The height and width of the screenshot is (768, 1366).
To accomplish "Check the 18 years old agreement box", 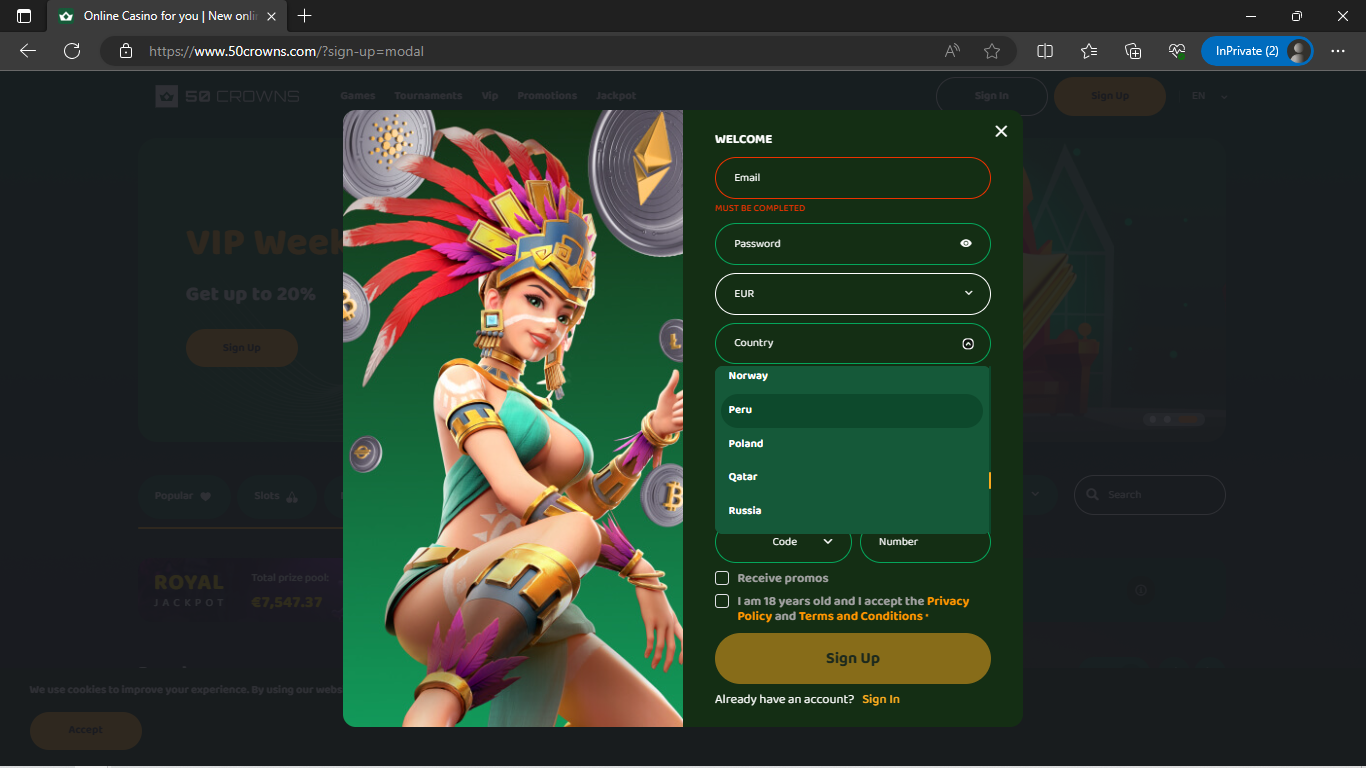I will (x=722, y=601).
